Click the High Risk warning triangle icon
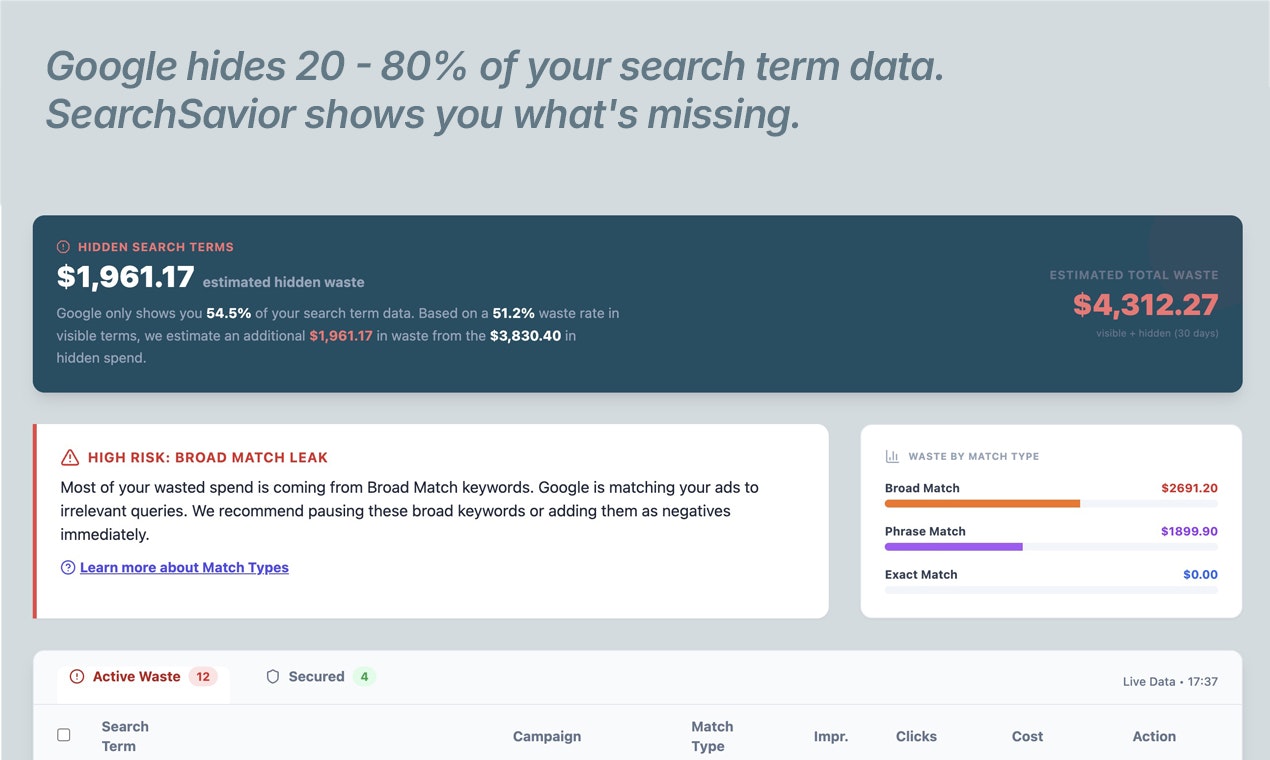This screenshot has height=760, width=1270. click(x=68, y=457)
